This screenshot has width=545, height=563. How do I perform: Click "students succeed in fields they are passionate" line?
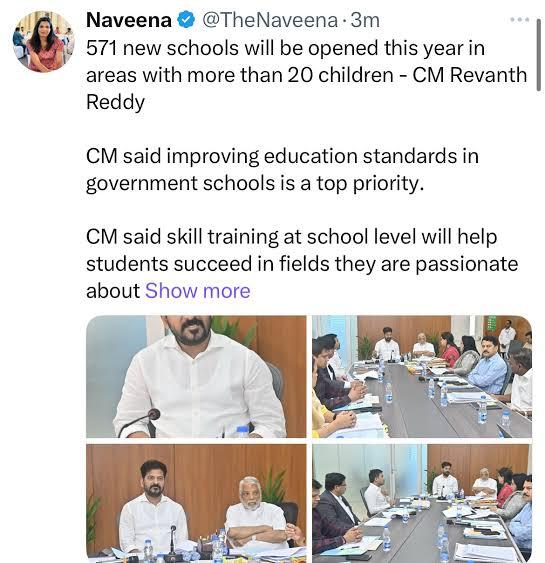coord(302,264)
